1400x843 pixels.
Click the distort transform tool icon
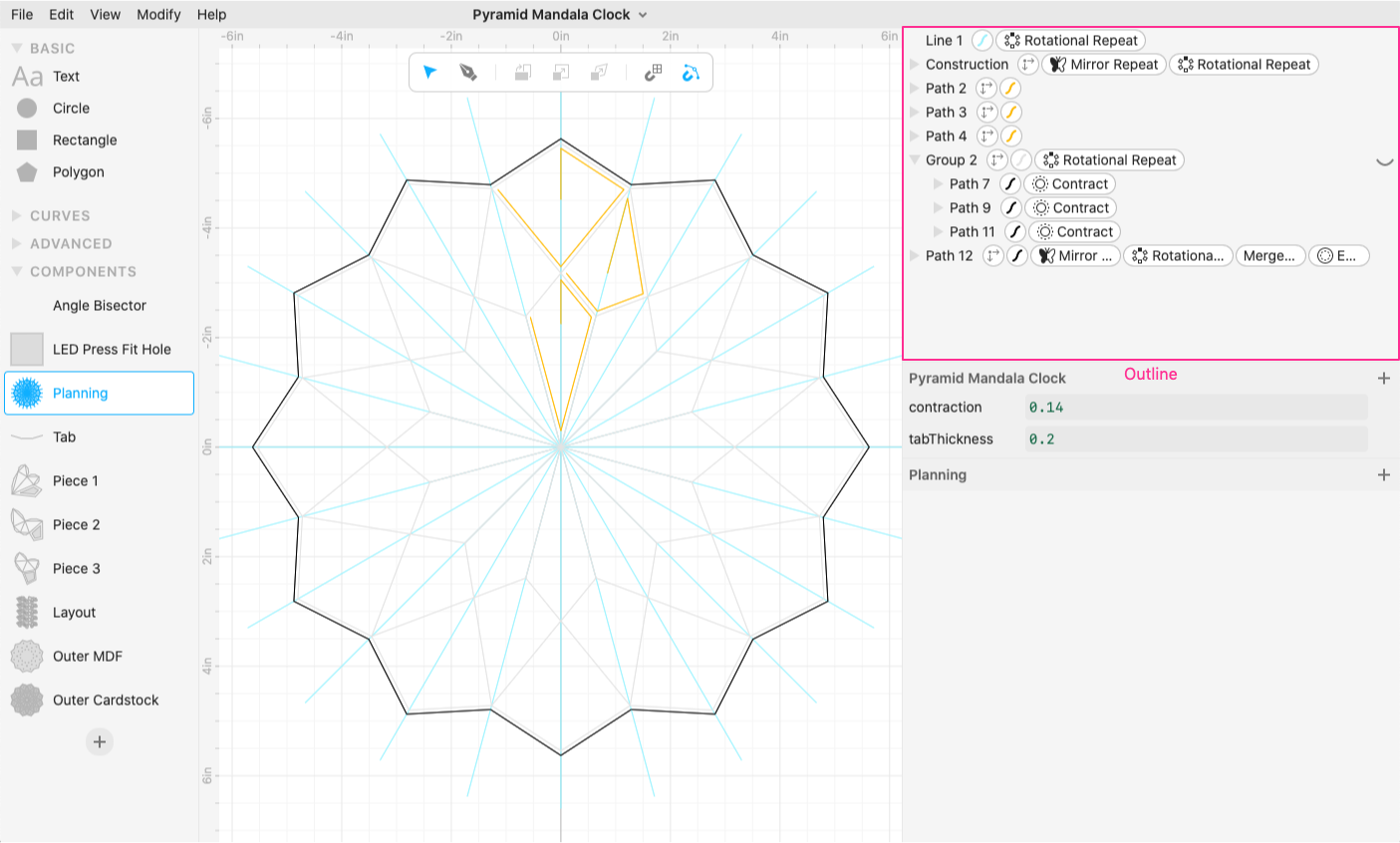click(599, 72)
